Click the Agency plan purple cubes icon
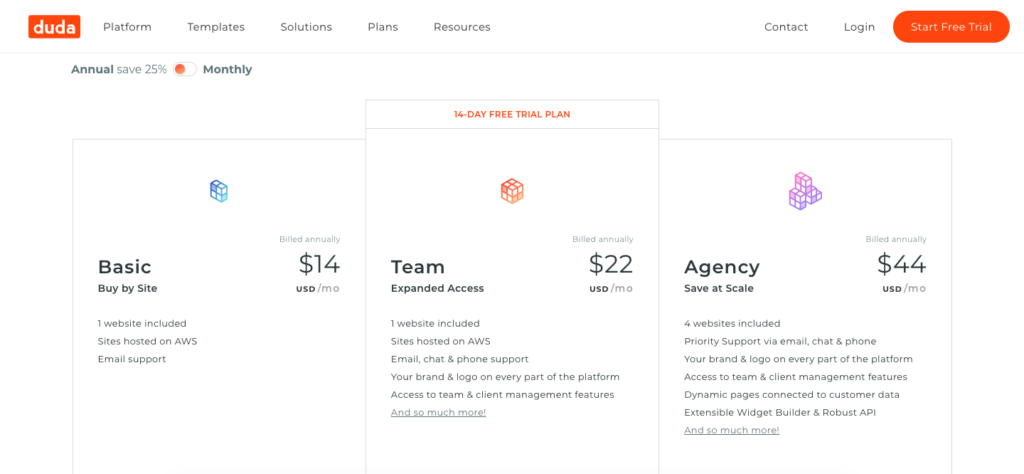The image size is (1024, 474). coord(805,191)
